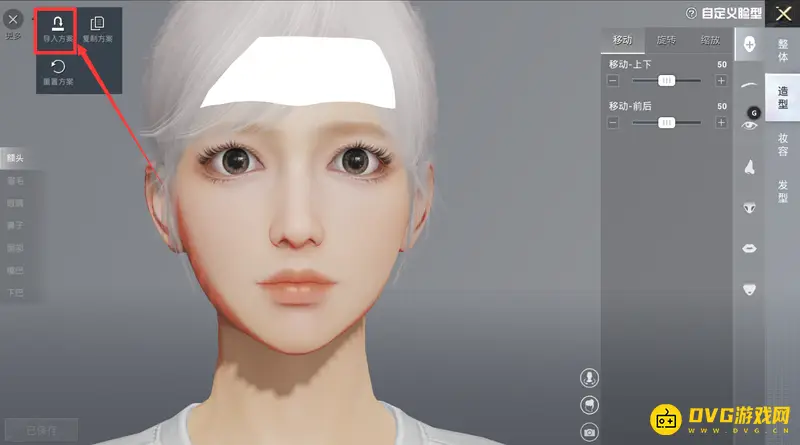Screen dimensions: 800x445
Task: Click the 移动-上下 value 50
Action: coord(721,65)
